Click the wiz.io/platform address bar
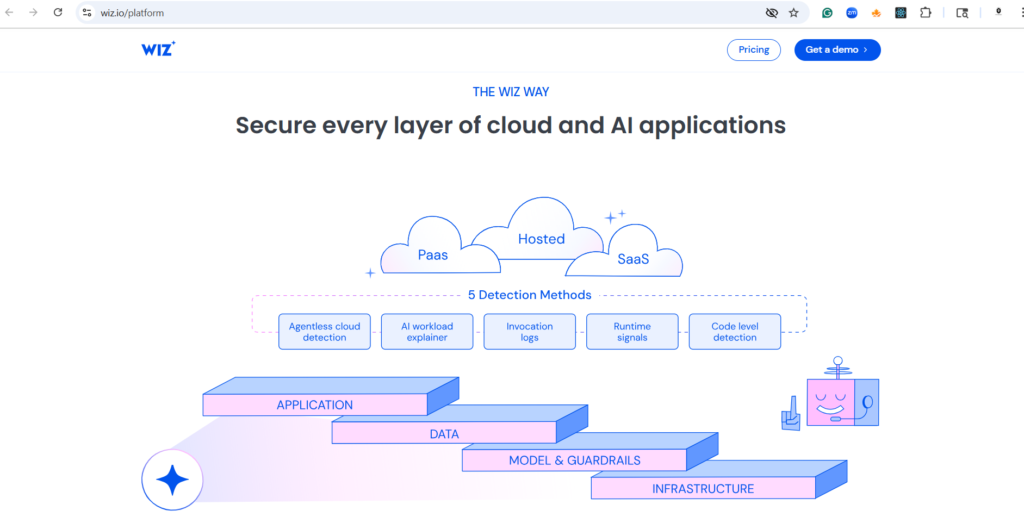Viewport: 1024px width, 523px height. coord(400,13)
